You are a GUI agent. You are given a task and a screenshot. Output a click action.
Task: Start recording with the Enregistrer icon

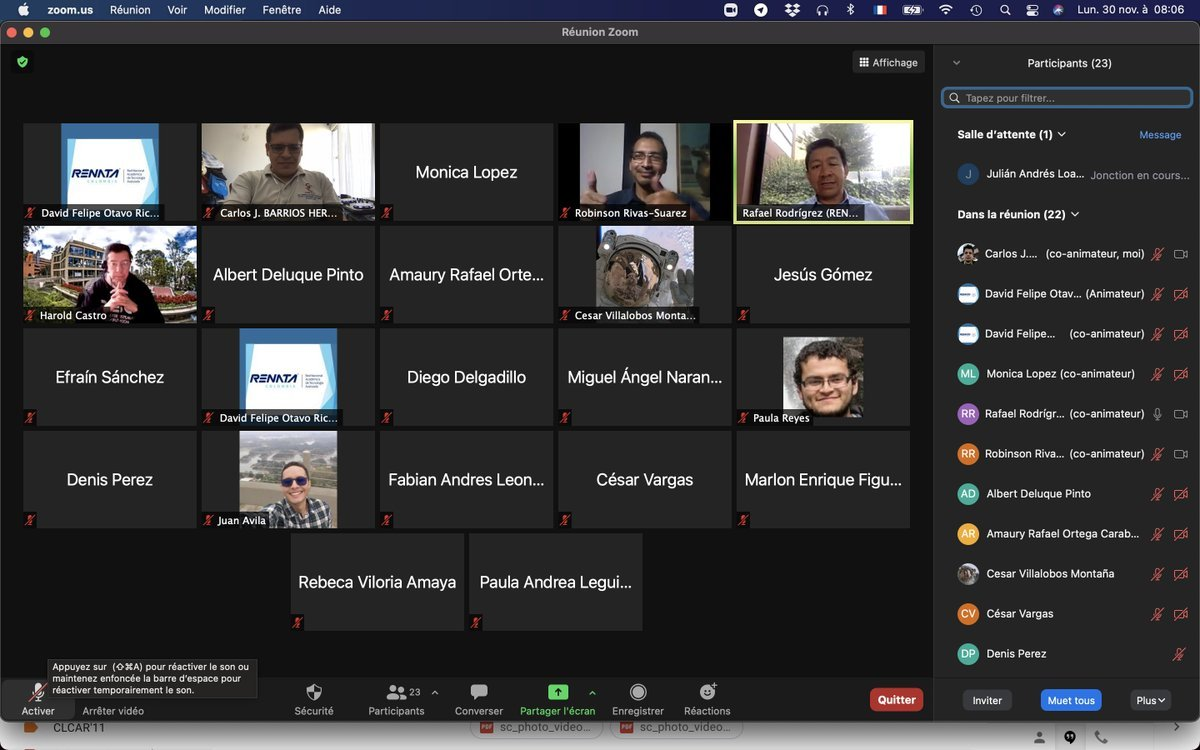click(x=638, y=692)
